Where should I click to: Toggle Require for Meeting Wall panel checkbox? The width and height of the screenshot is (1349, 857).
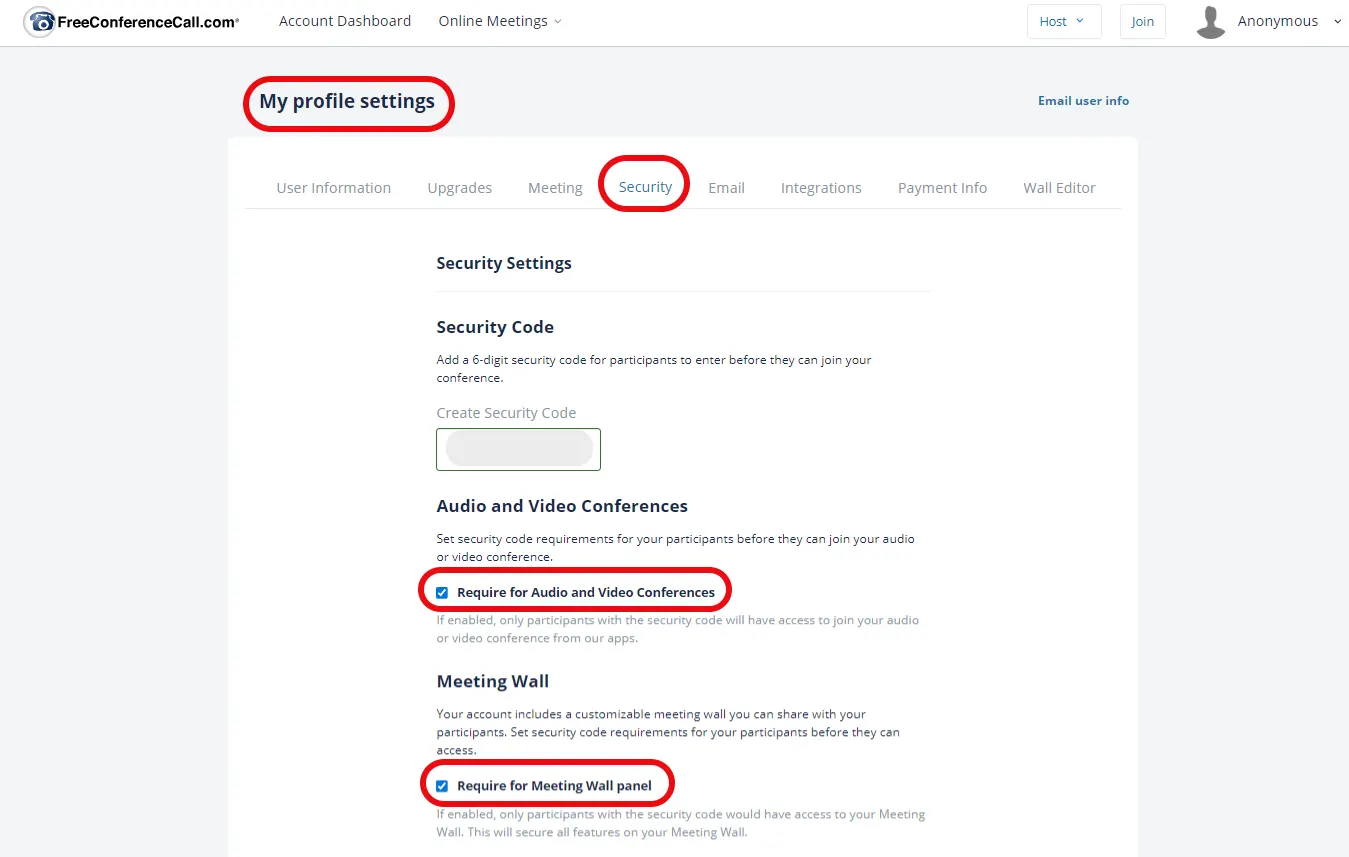pos(442,786)
